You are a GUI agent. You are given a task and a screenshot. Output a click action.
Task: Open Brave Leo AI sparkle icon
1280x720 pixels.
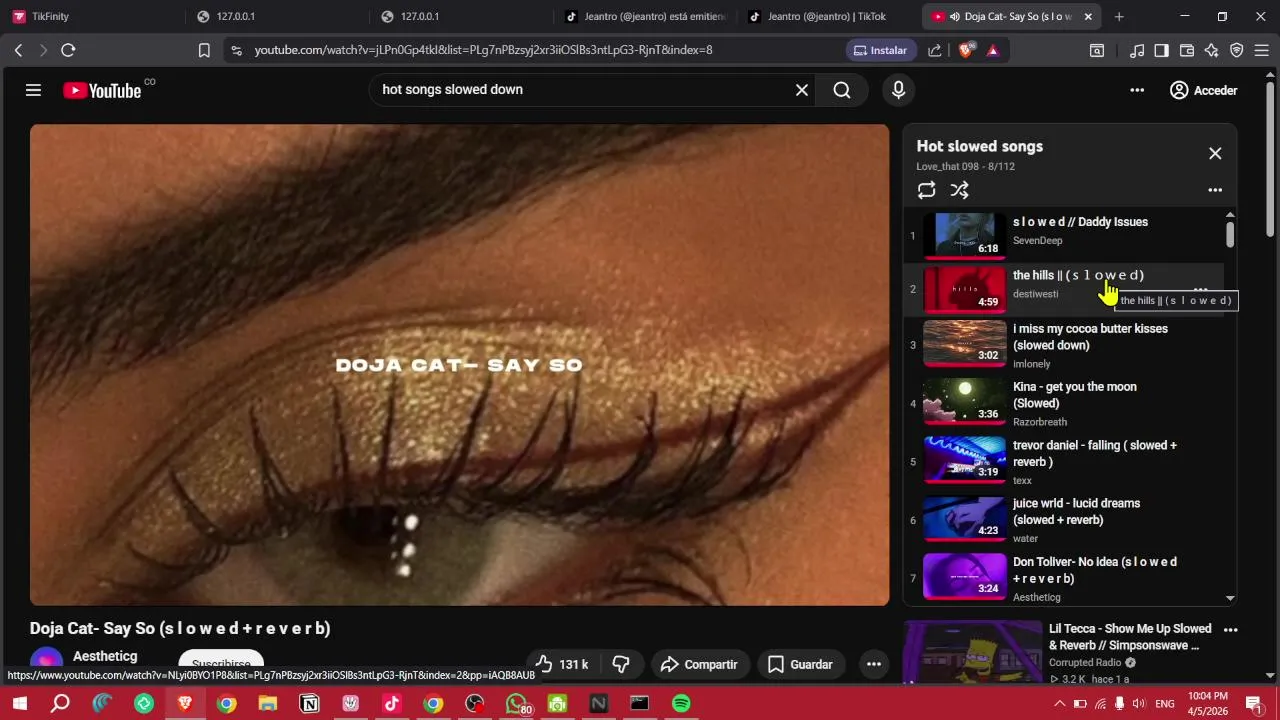pyautogui.click(x=1212, y=50)
